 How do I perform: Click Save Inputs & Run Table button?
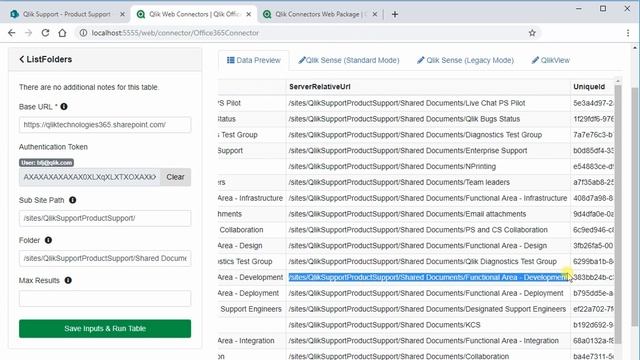click(105, 329)
